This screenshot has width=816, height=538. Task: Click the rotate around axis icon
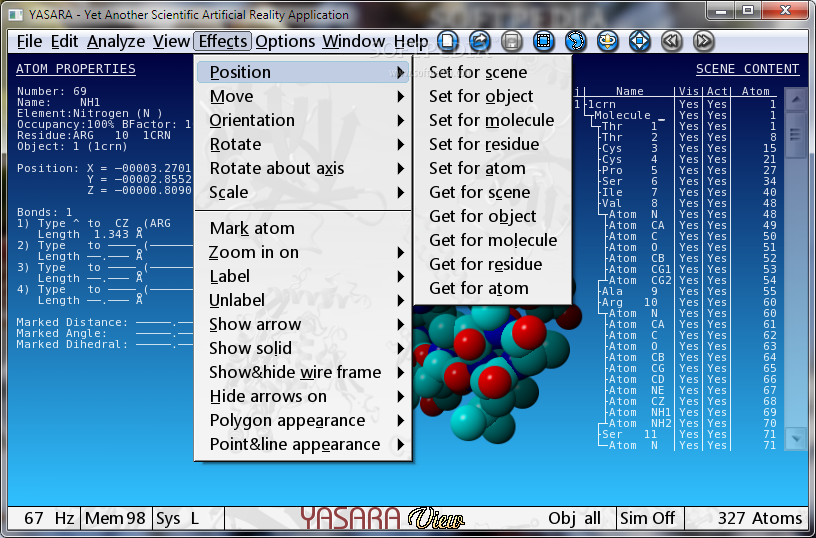coord(607,41)
